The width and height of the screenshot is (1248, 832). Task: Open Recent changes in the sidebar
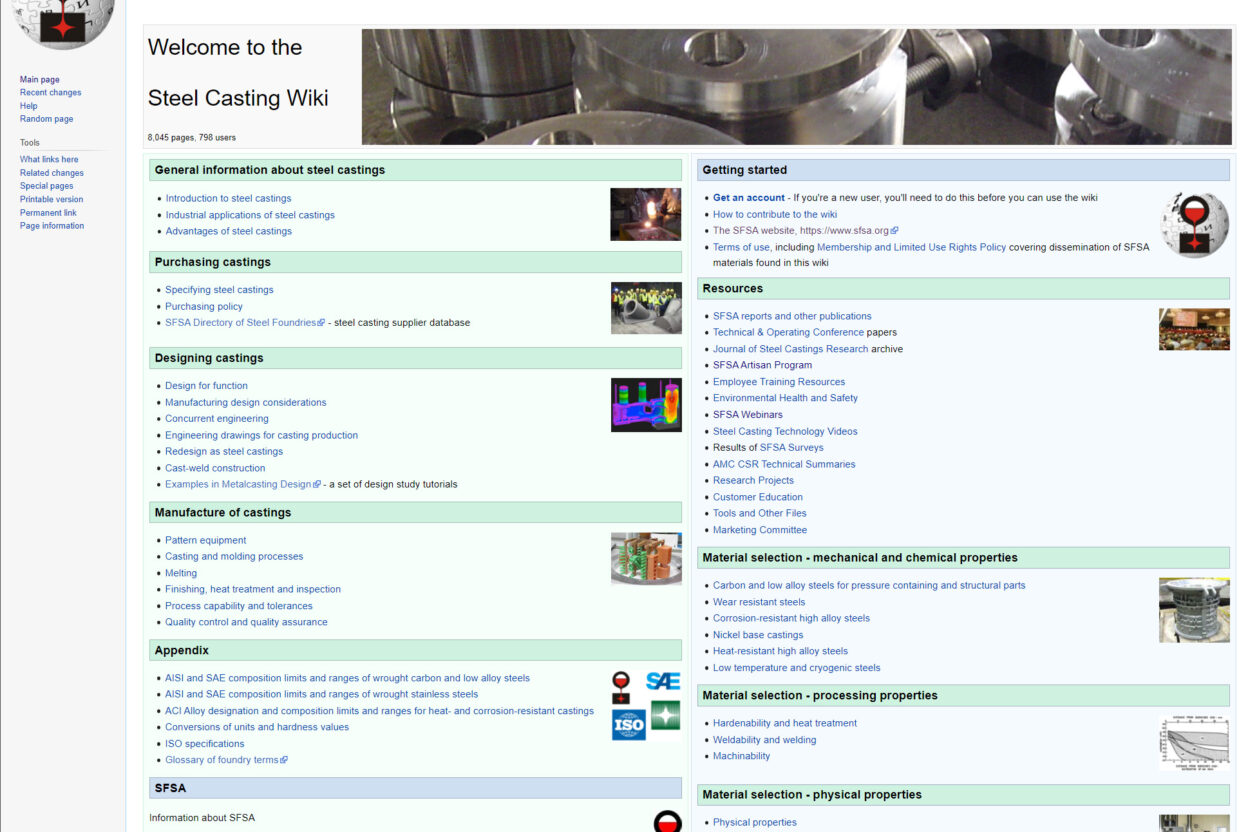click(x=50, y=93)
